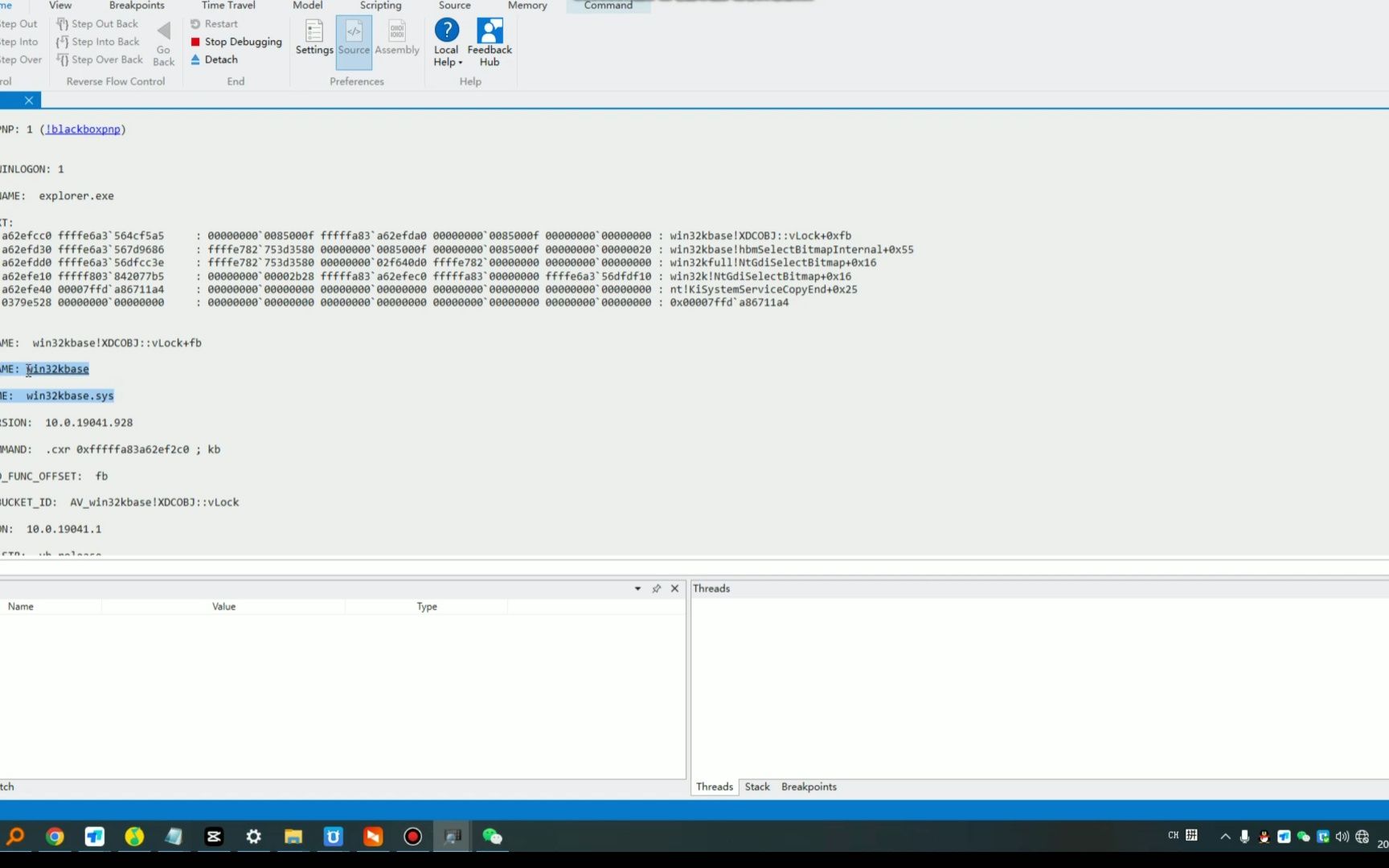Open the yellow QQ Music taskbar icon
This screenshot has width=1389, height=868.
point(134,837)
